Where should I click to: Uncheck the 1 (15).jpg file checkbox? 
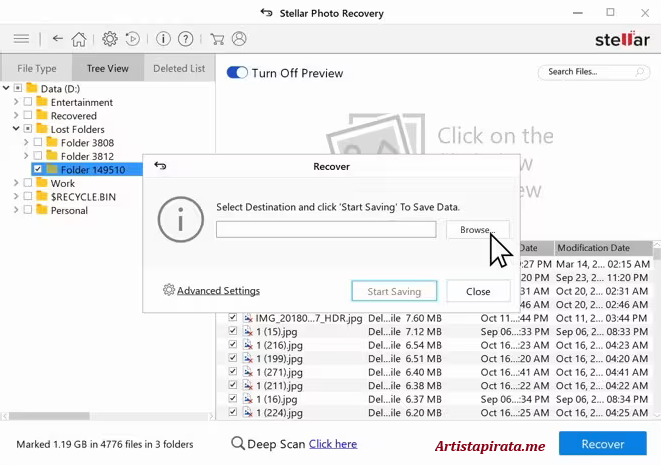tap(233, 331)
